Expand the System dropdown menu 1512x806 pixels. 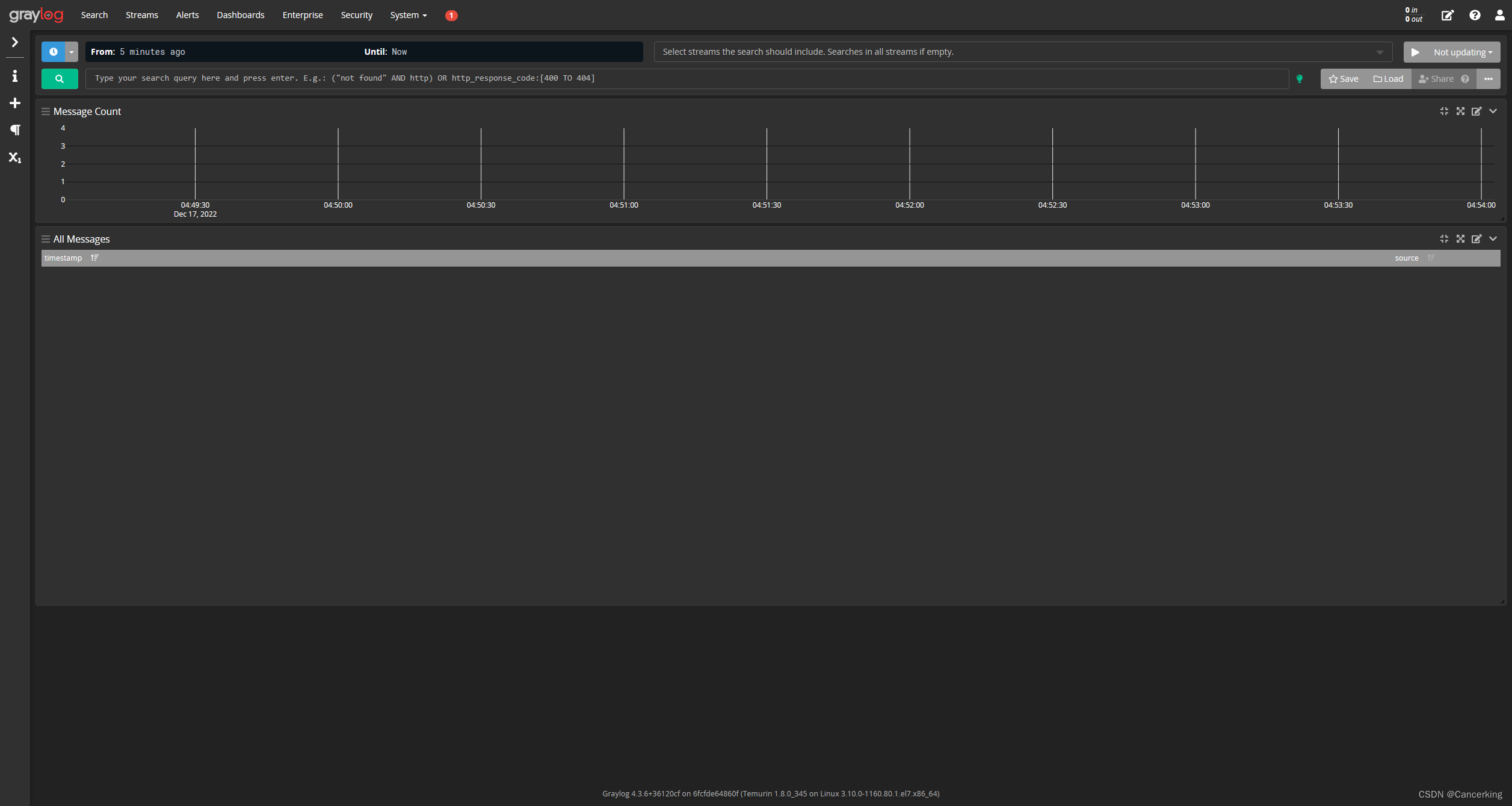click(409, 15)
